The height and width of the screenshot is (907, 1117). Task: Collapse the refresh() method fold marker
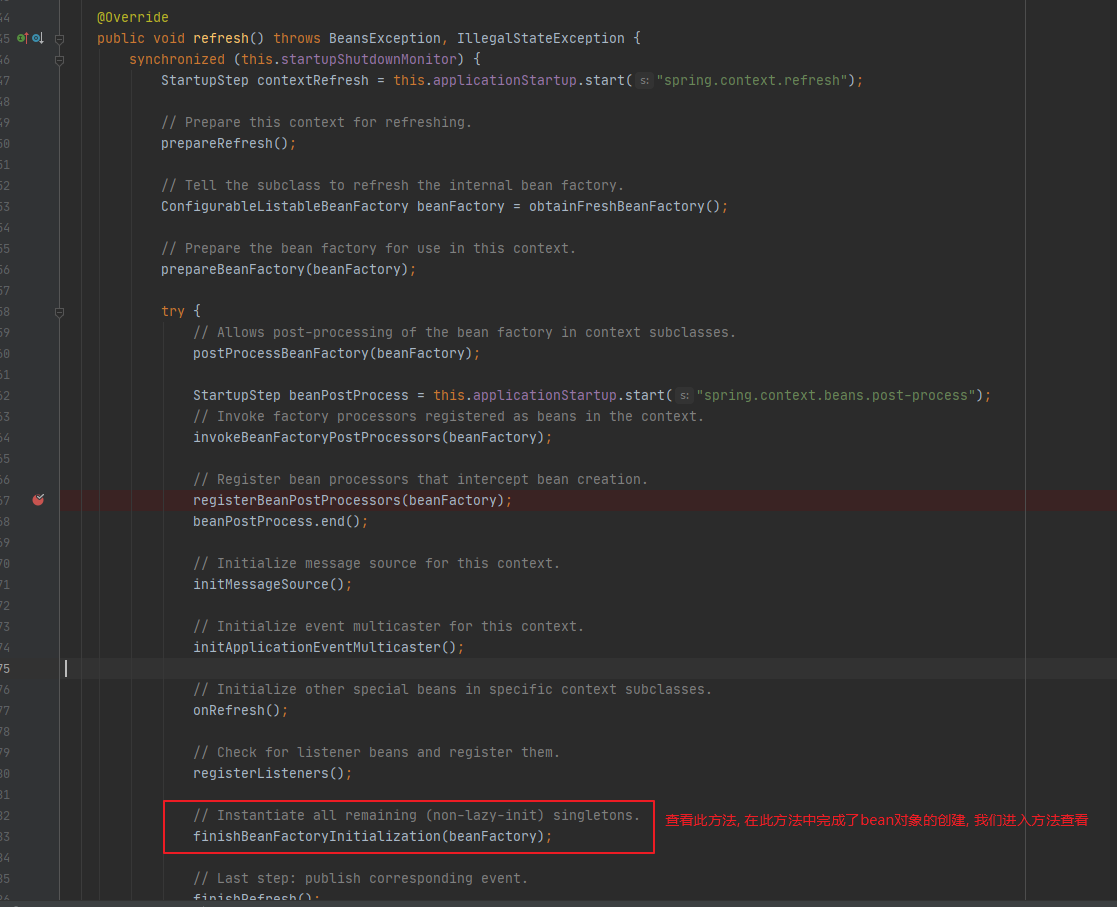(60, 38)
